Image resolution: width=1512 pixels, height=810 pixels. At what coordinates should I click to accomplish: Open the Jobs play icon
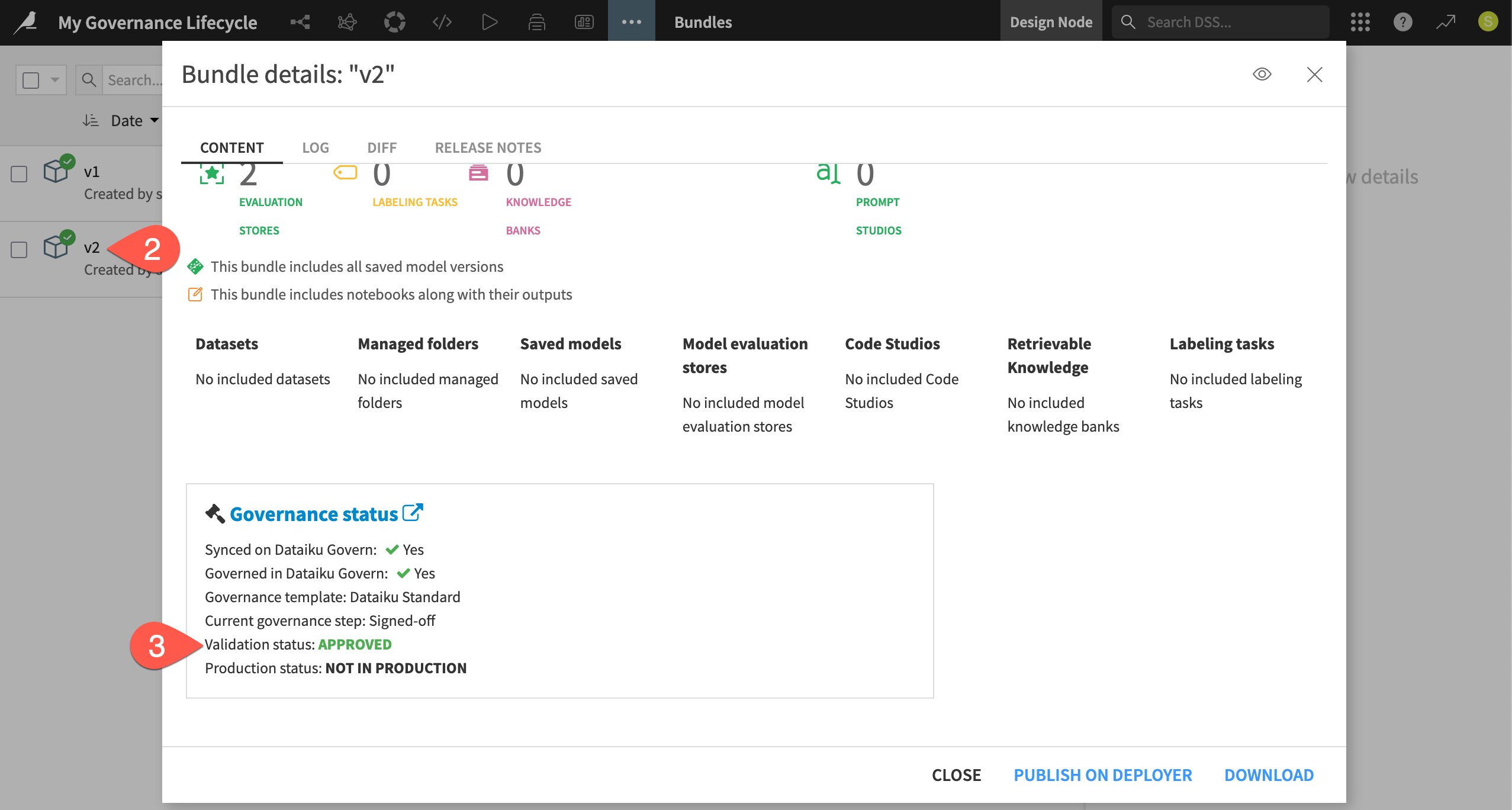pos(489,21)
